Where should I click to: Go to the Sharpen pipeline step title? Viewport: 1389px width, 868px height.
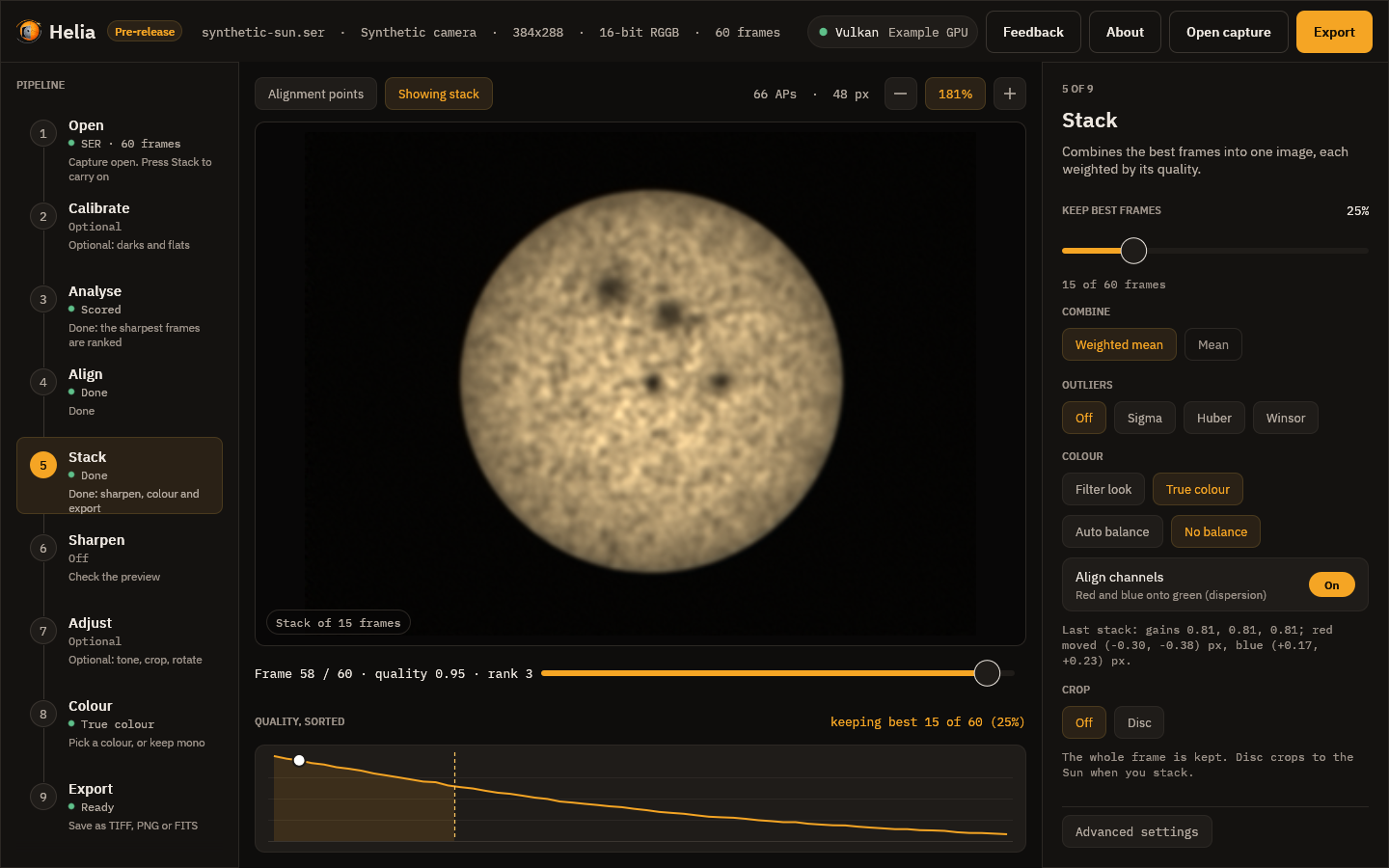[x=96, y=540]
